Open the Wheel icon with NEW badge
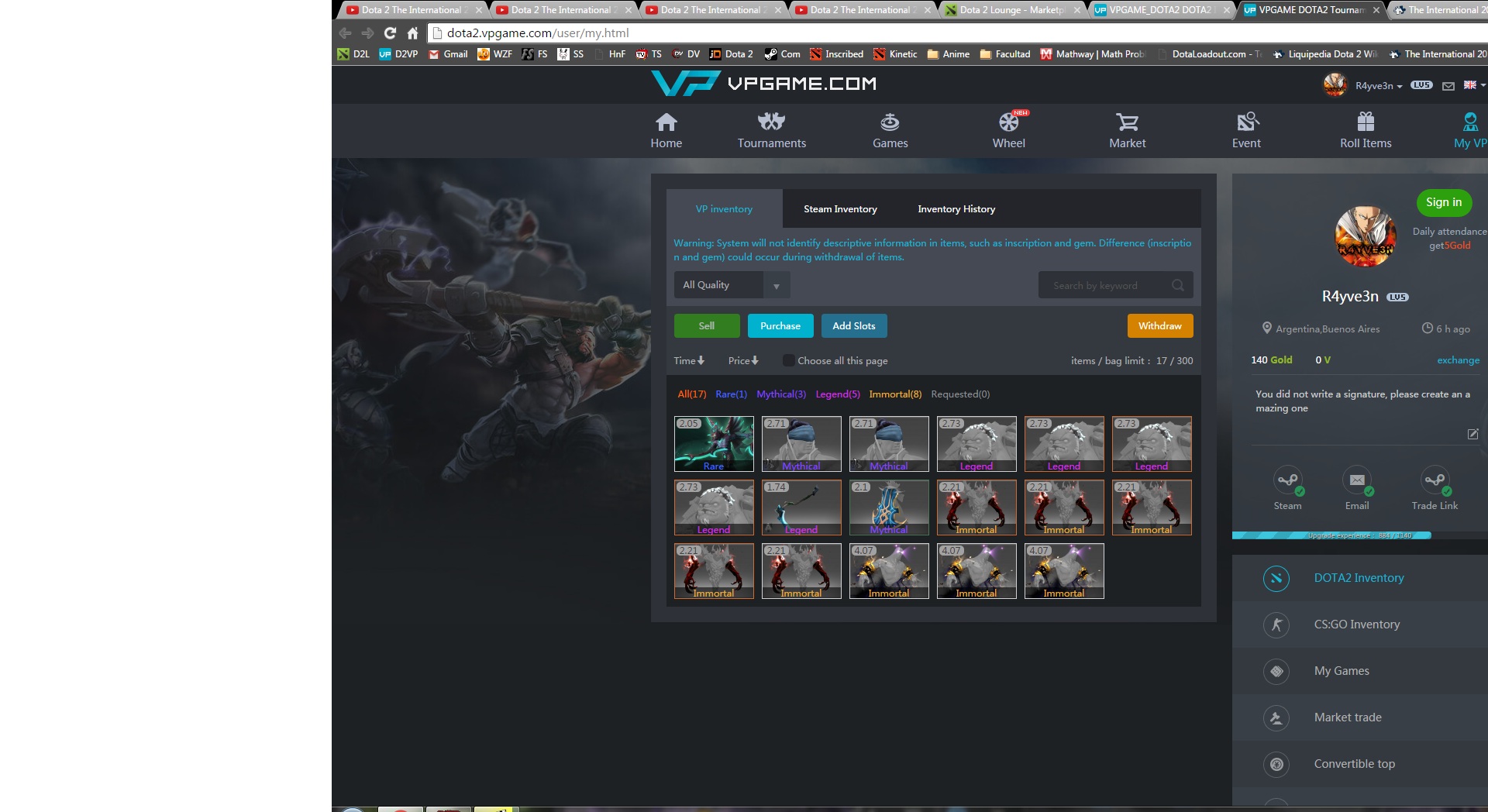1488x812 pixels. coord(1009,122)
